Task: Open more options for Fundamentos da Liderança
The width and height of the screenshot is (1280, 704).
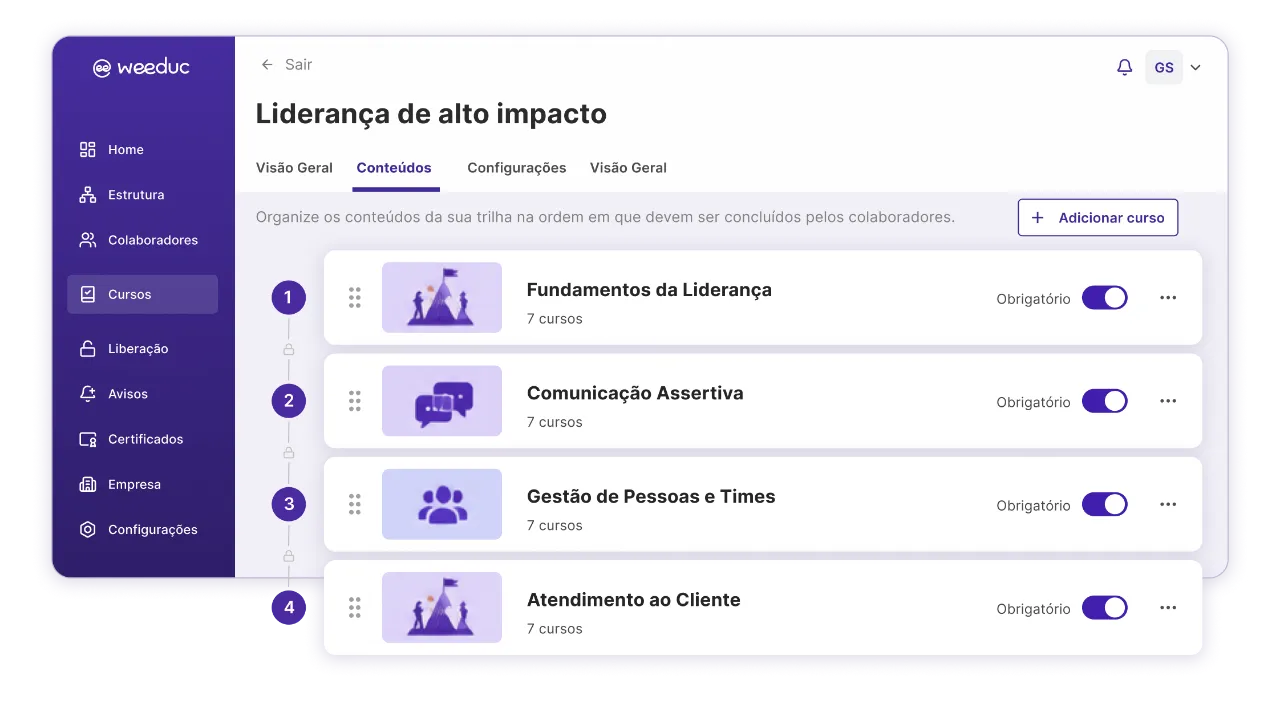Action: coord(1168,298)
